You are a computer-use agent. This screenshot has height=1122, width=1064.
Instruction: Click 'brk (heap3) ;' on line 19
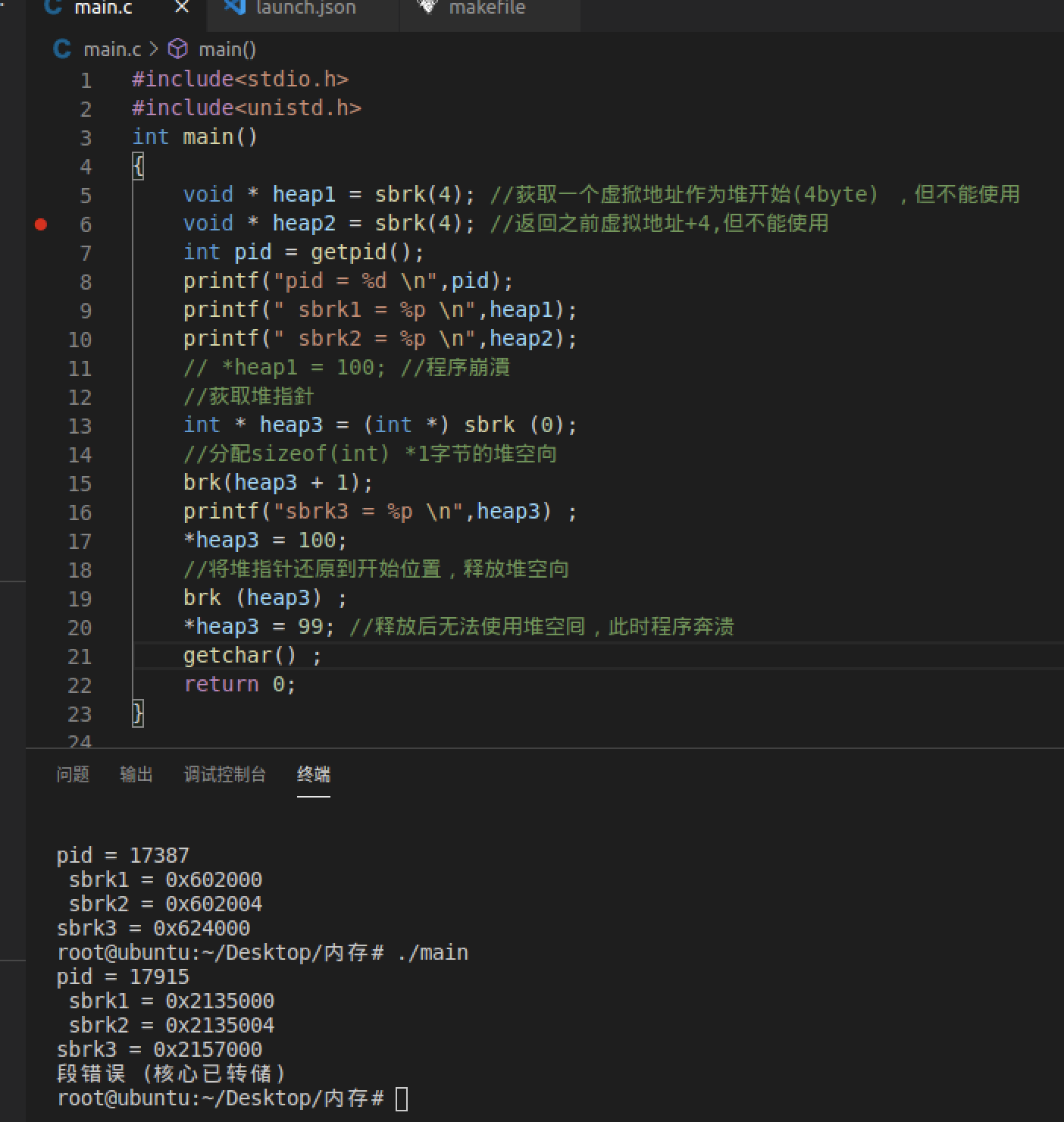coord(265,597)
